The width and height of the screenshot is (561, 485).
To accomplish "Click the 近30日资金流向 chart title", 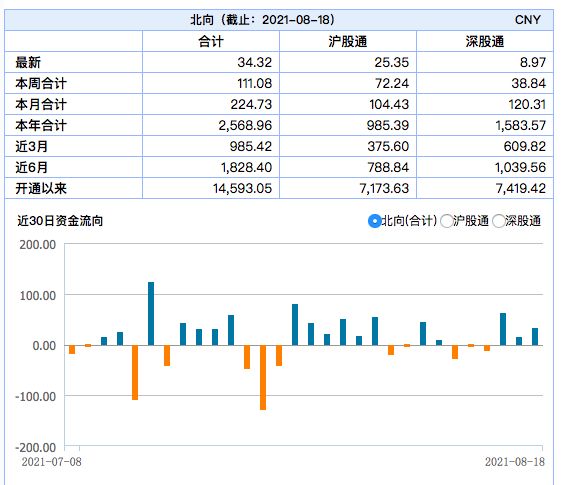I will [60, 221].
